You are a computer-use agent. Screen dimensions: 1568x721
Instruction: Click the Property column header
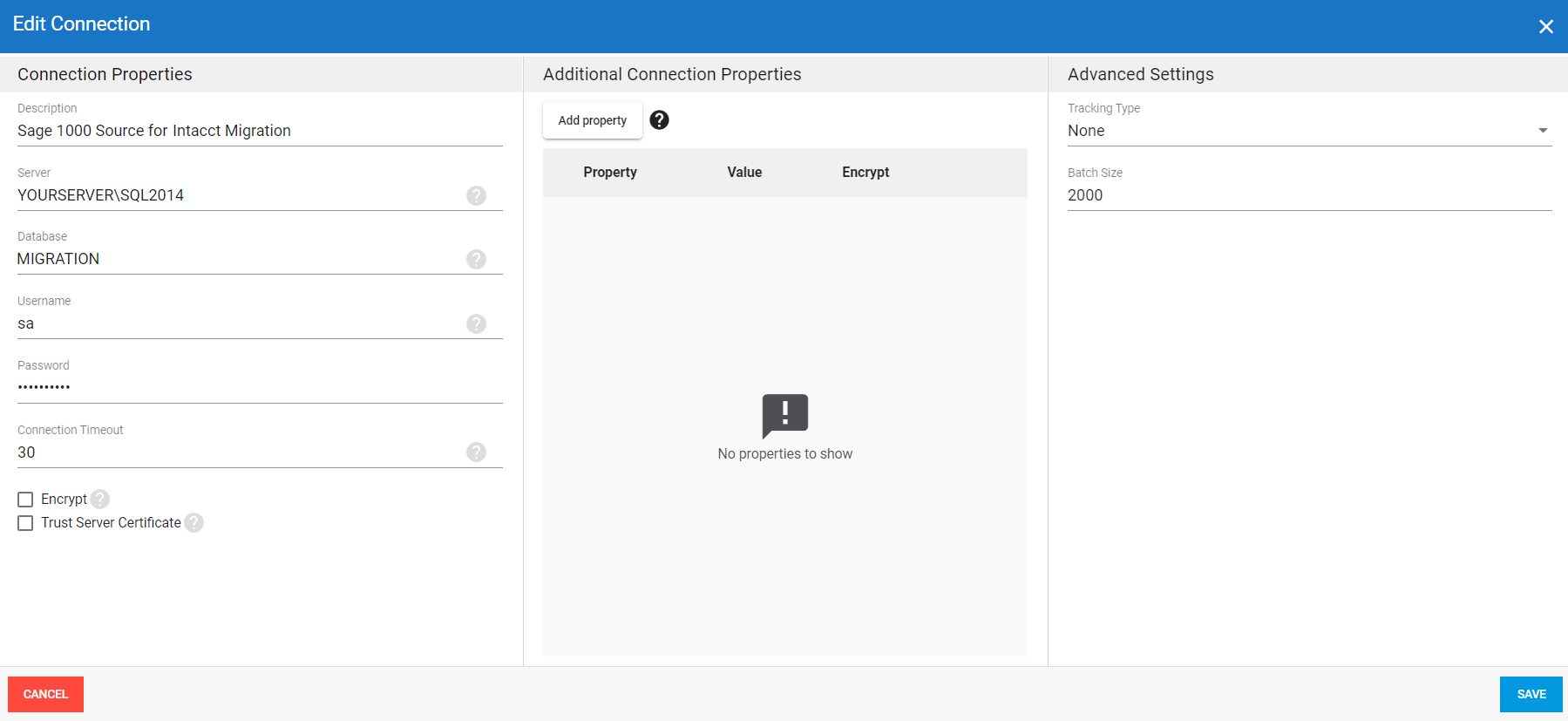click(x=610, y=173)
